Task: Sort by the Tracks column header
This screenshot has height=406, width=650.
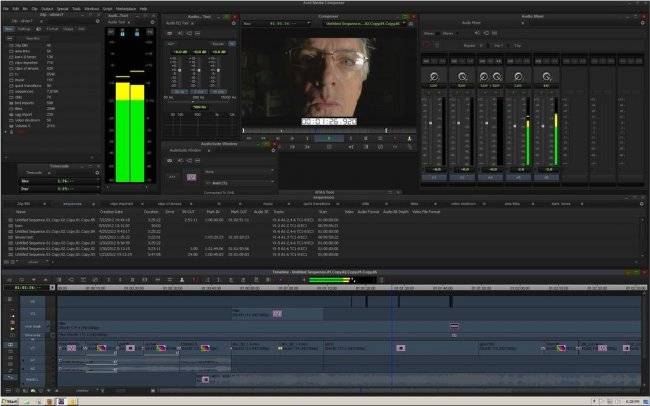Action: coord(278,212)
